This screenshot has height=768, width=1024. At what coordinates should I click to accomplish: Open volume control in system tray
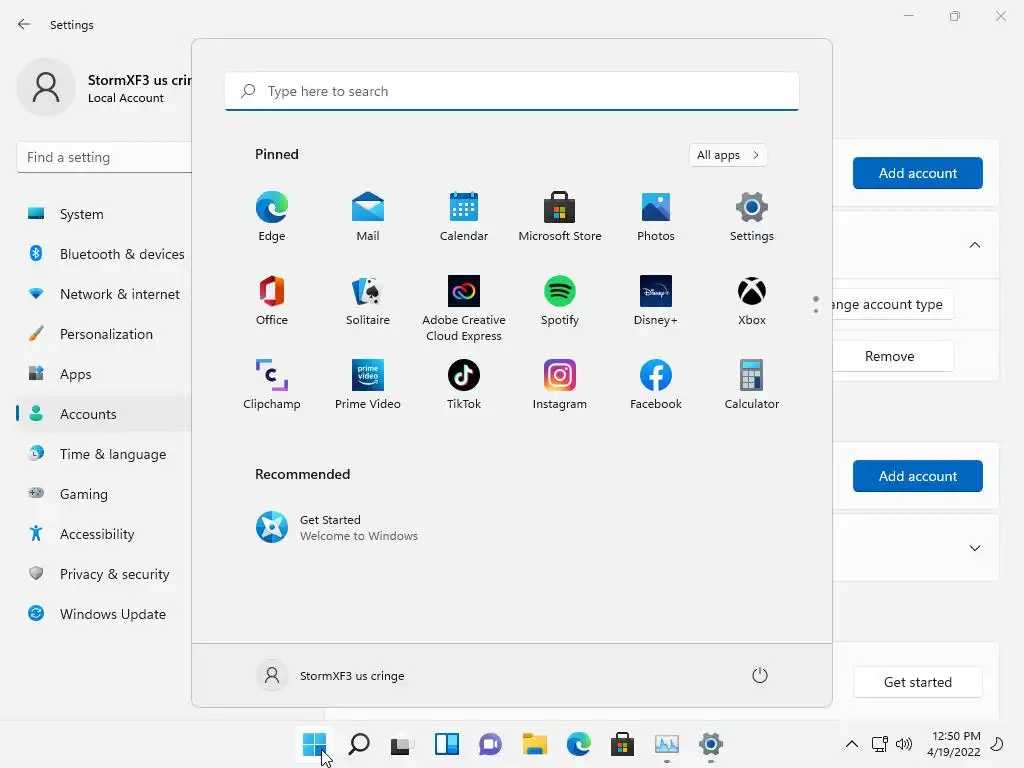click(x=904, y=744)
